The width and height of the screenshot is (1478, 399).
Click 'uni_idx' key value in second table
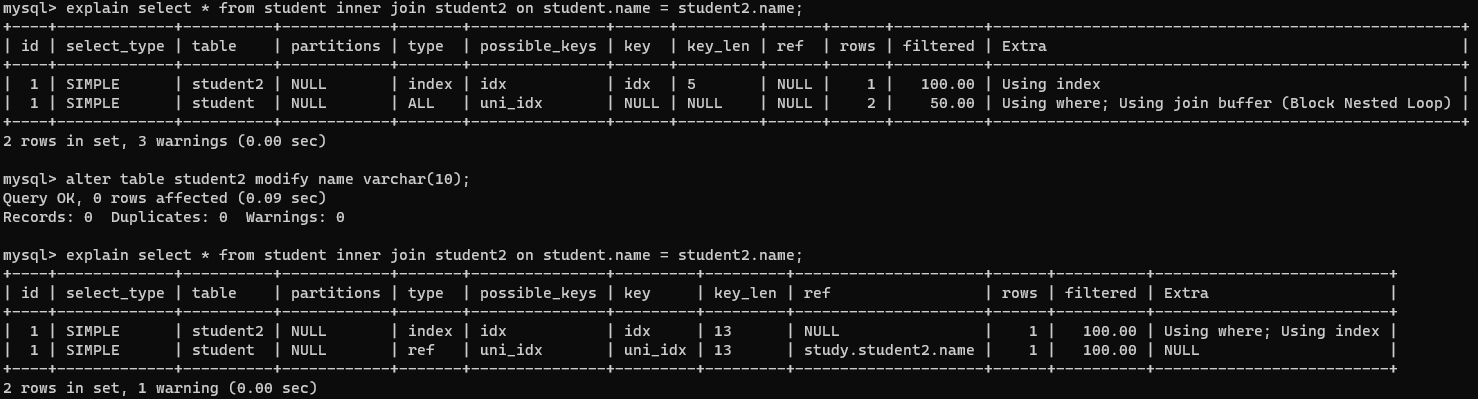(x=654, y=351)
